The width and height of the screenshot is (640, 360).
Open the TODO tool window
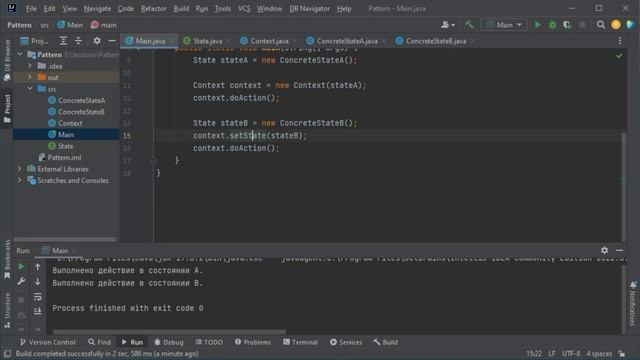pyautogui.click(x=209, y=342)
